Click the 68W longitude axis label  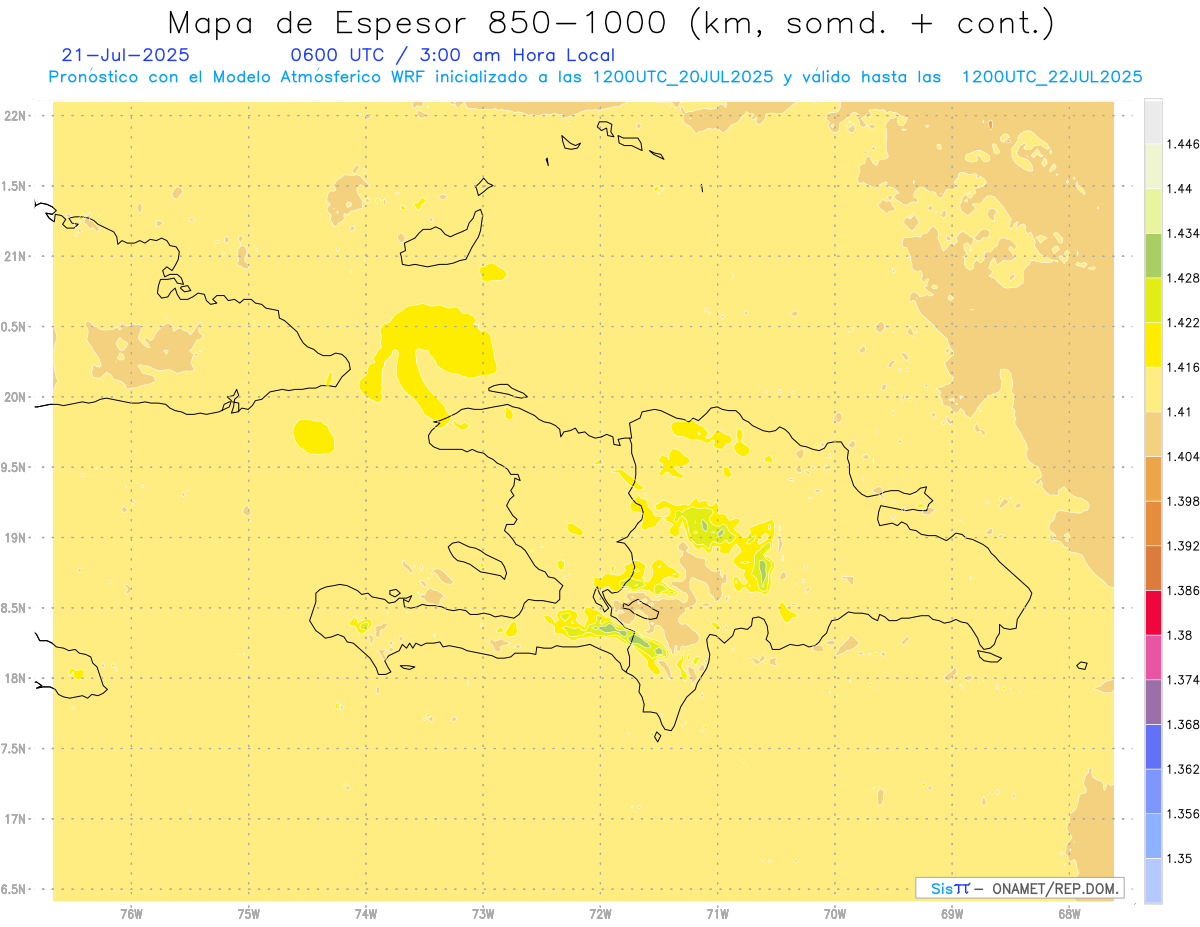1069,913
